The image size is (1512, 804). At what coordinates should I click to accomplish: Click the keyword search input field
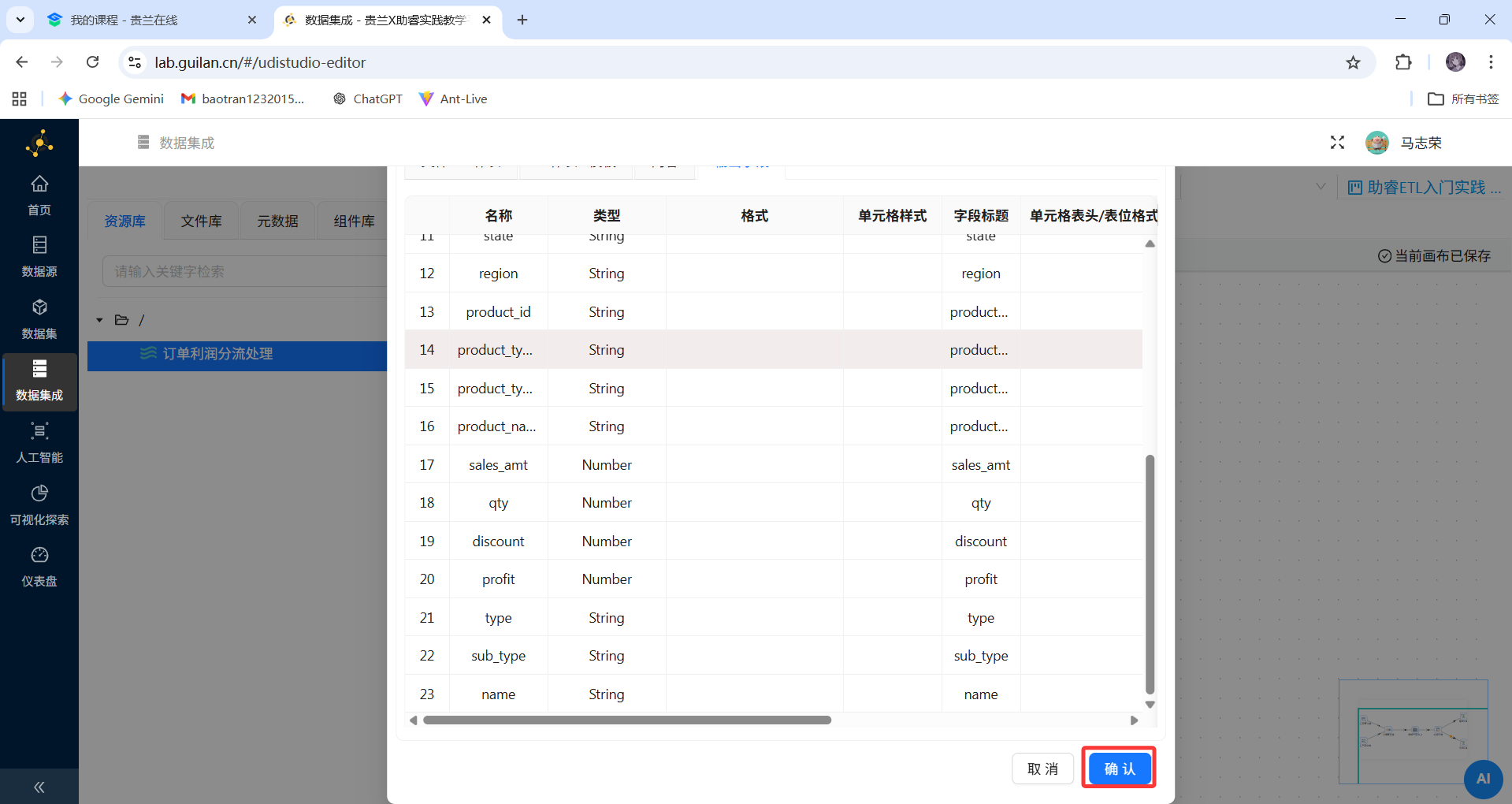point(244,270)
